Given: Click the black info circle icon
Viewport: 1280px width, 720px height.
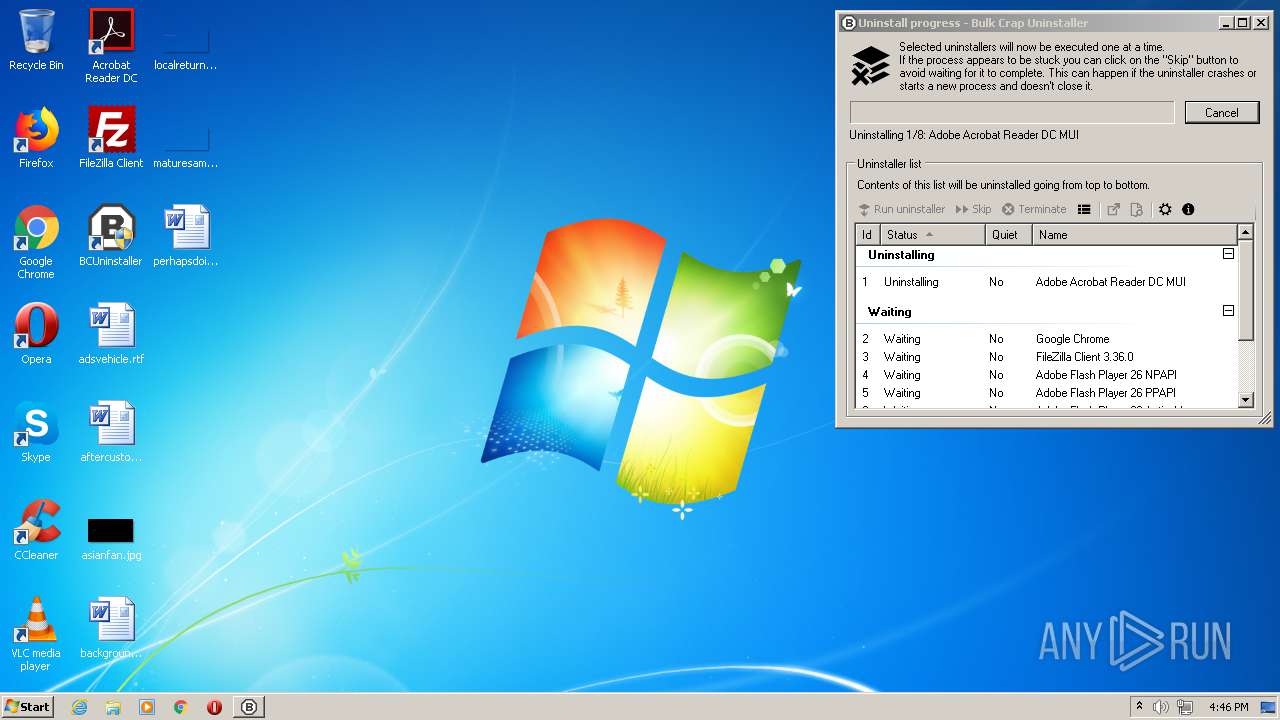Looking at the screenshot, I should pos(1188,209).
